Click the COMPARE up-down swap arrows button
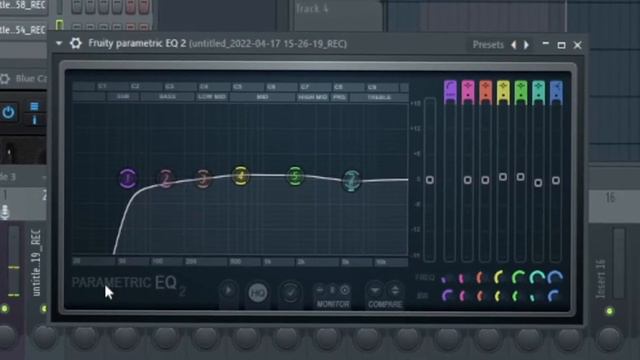 point(395,290)
